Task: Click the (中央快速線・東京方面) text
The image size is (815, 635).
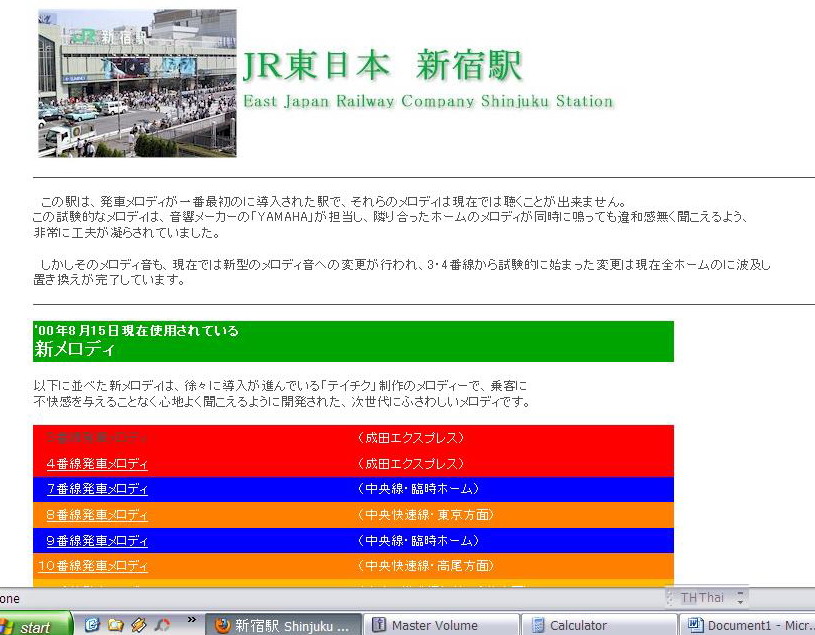Action: (x=425, y=515)
